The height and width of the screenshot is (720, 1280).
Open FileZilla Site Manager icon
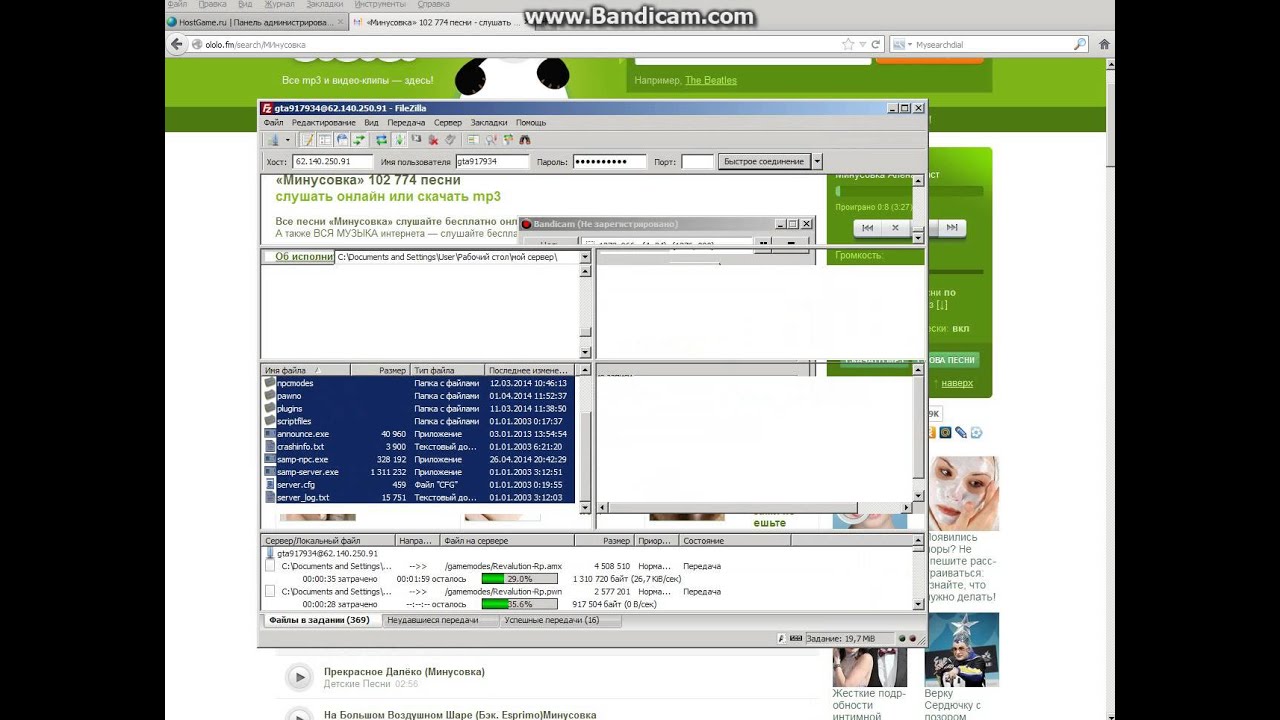coord(273,140)
